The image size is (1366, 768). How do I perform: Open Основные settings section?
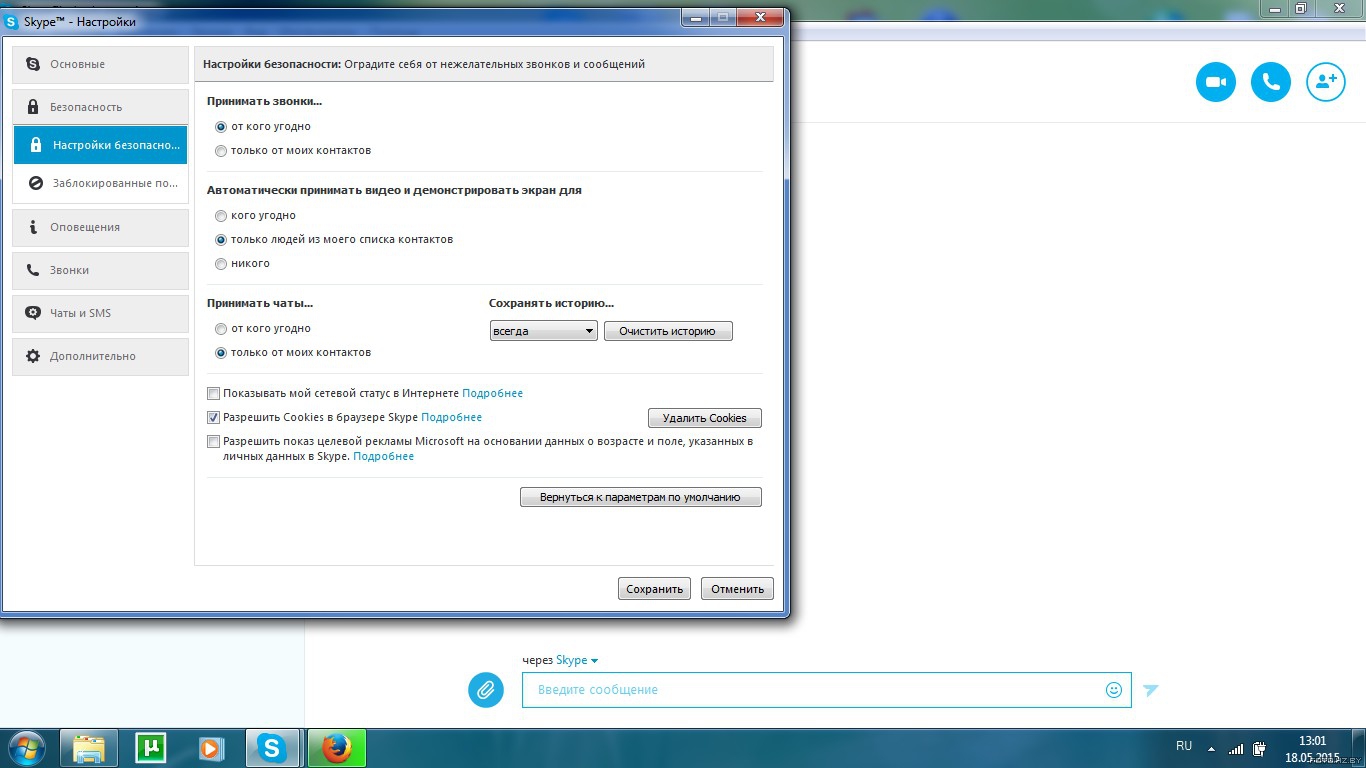click(100, 64)
